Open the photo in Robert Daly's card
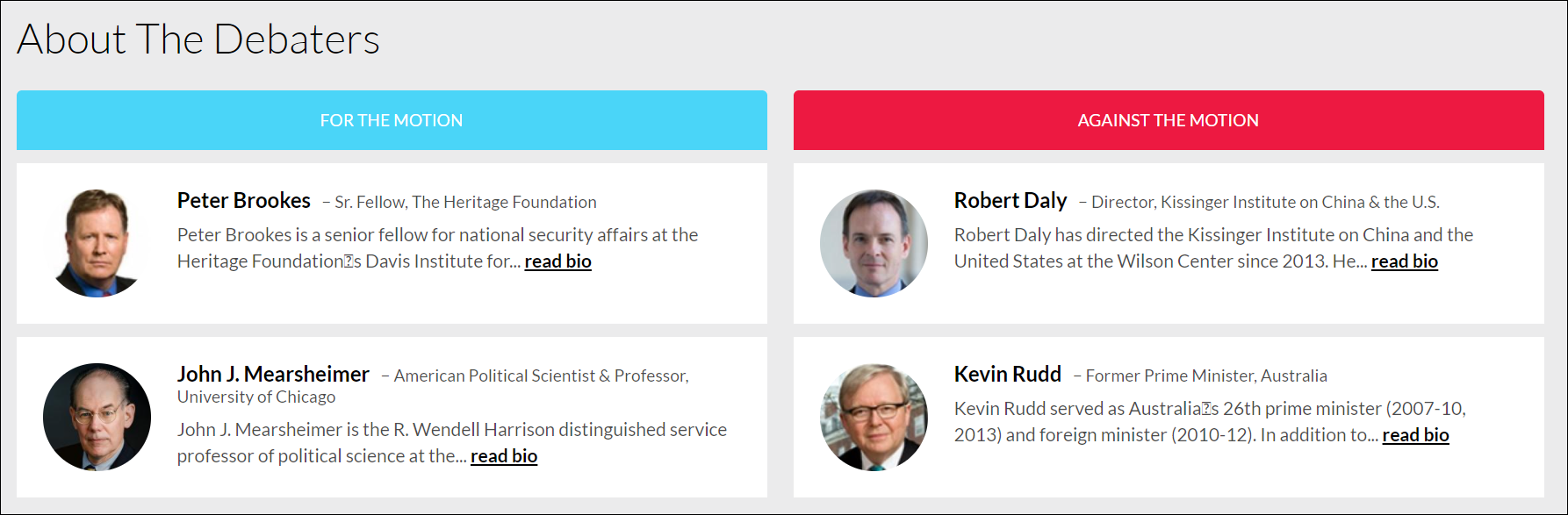The image size is (1568, 515). pos(874,243)
